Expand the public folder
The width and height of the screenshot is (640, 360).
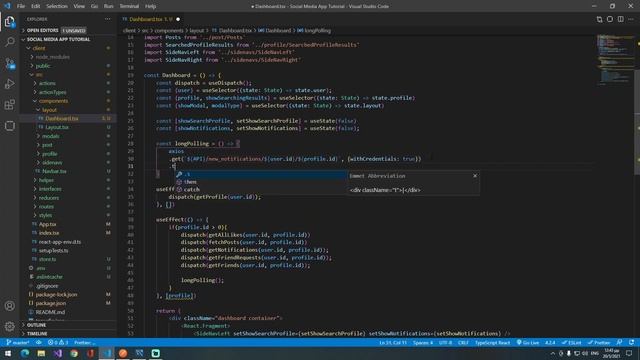click(x=42, y=66)
